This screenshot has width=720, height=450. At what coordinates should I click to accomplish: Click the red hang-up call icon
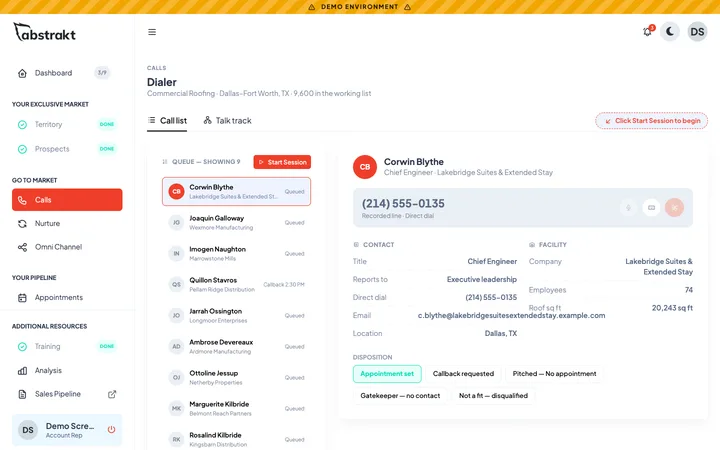[674, 208]
